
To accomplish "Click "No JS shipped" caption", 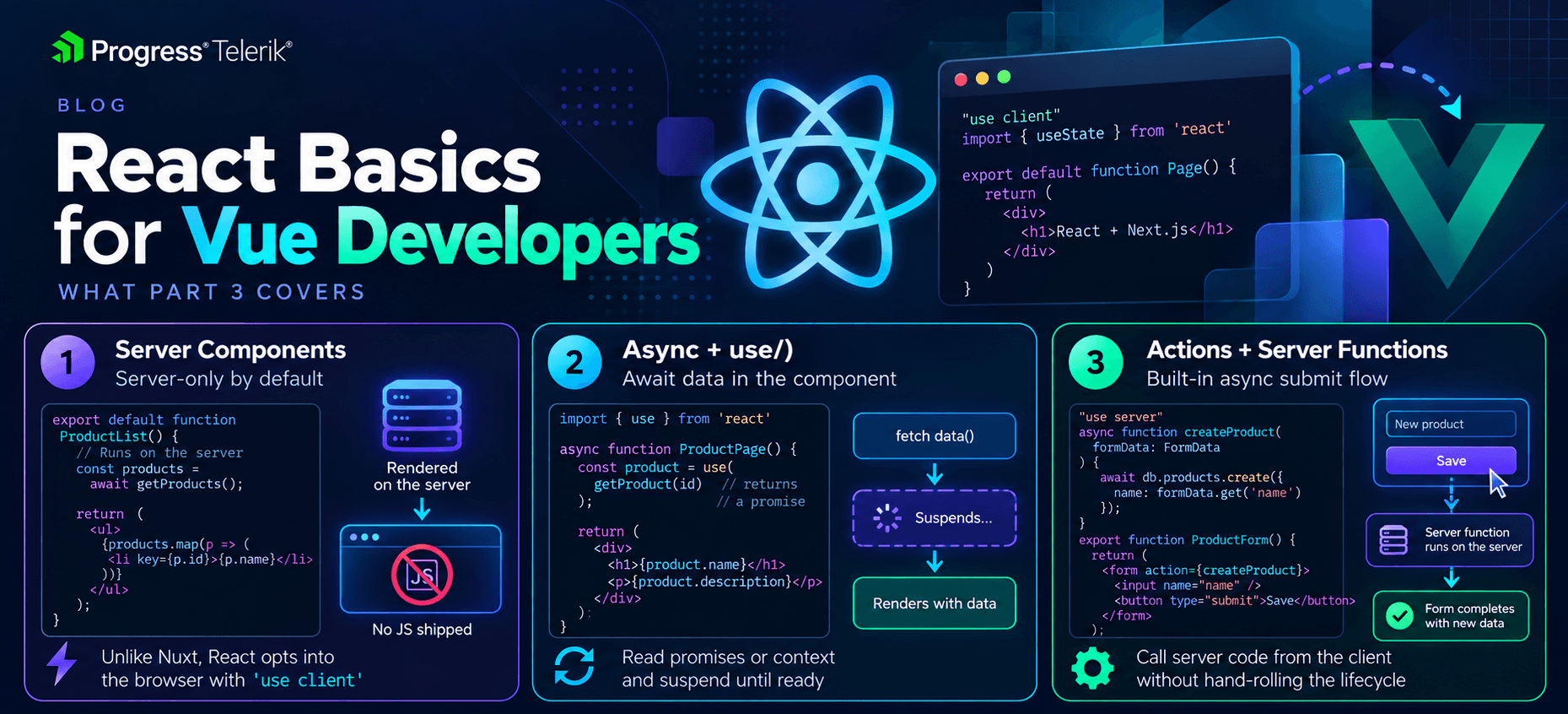I will (422, 630).
